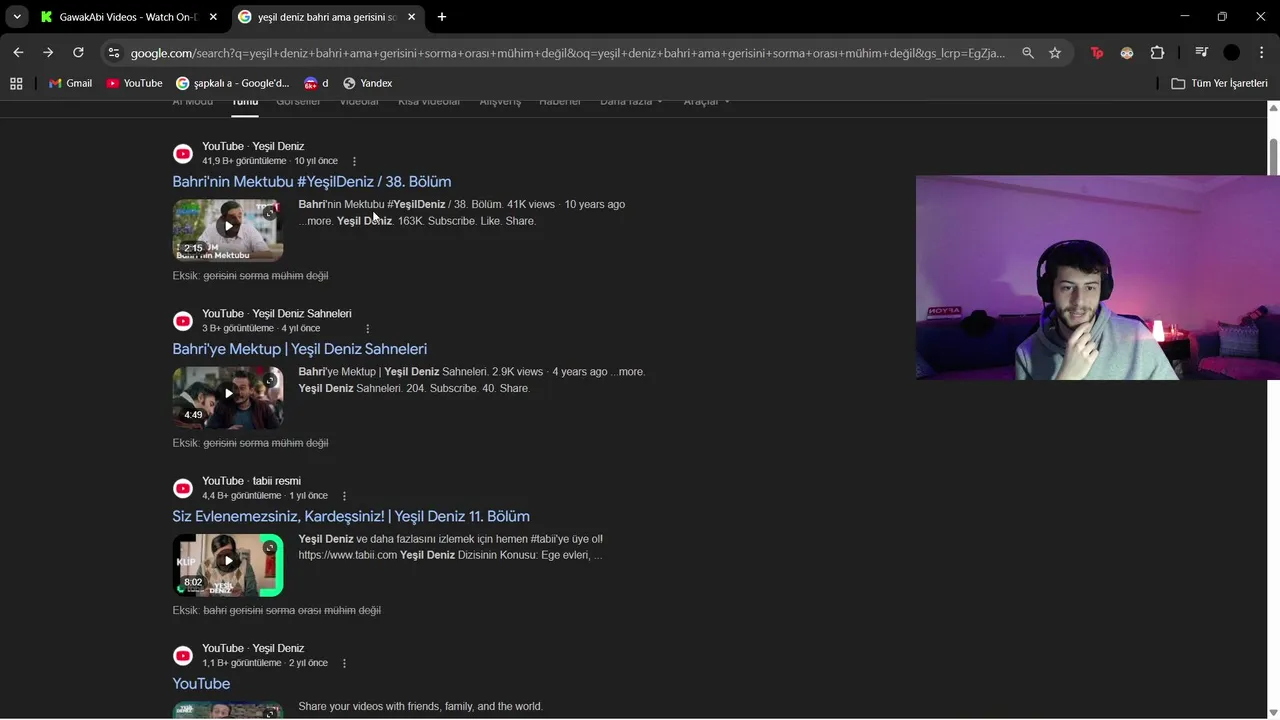Close the GawakAbi Videos tab
The image size is (1280, 720).
click(213, 17)
